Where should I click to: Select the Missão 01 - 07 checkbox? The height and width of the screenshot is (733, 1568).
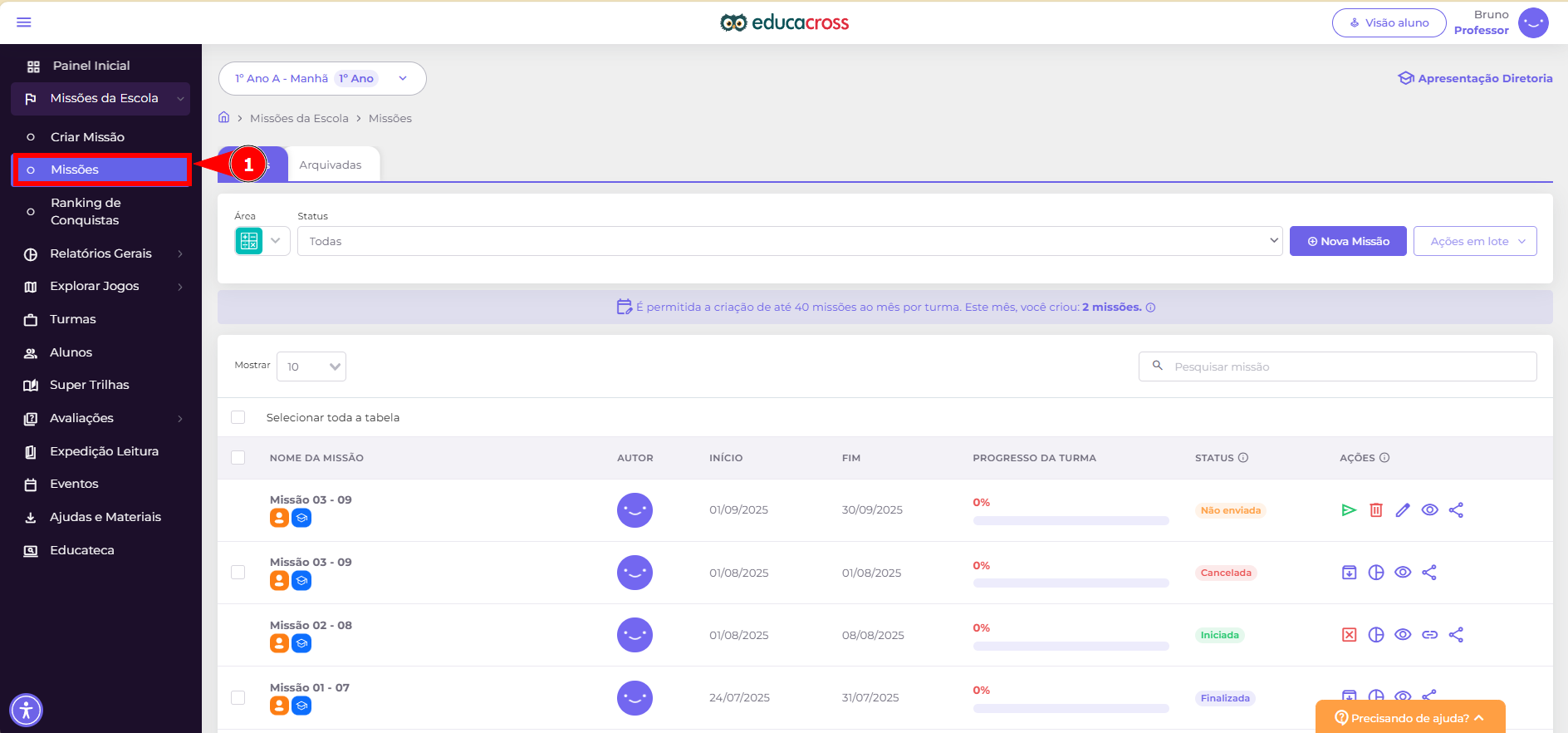(x=238, y=697)
